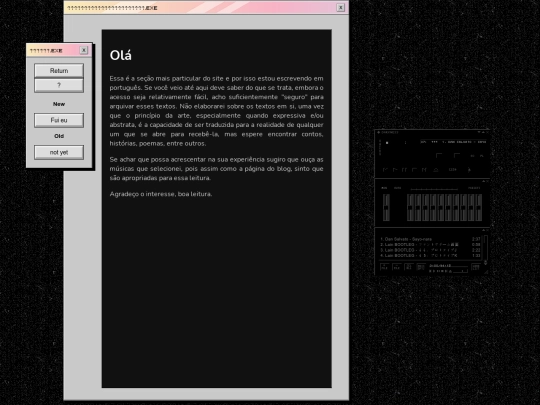Click the 'Olá' heading in the text window
The image size is (540, 405).
[121, 55]
